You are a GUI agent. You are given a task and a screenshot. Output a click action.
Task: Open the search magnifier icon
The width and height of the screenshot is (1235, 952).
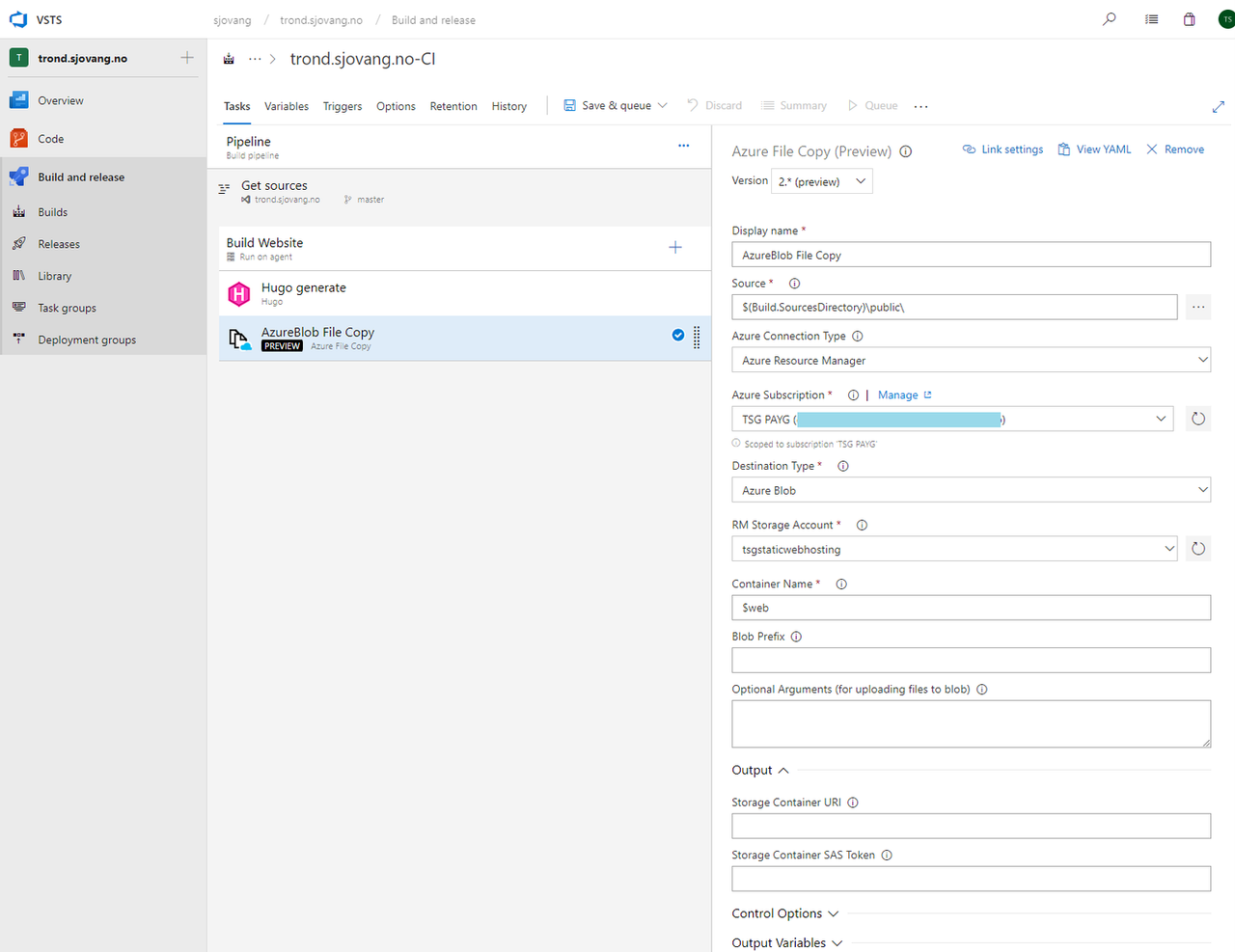pyautogui.click(x=1110, y=19)
